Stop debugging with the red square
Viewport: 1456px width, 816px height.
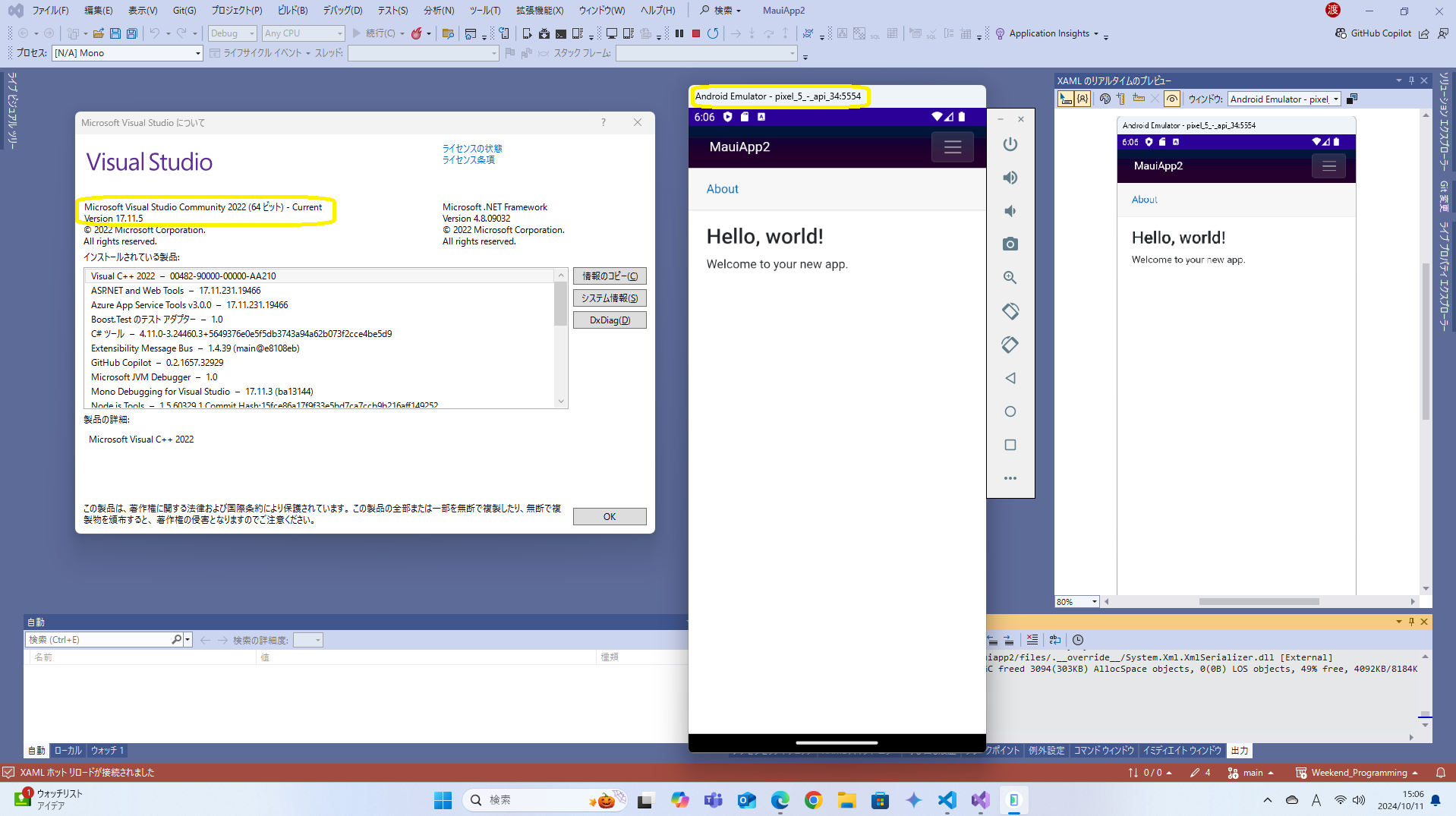pos(696,33)
